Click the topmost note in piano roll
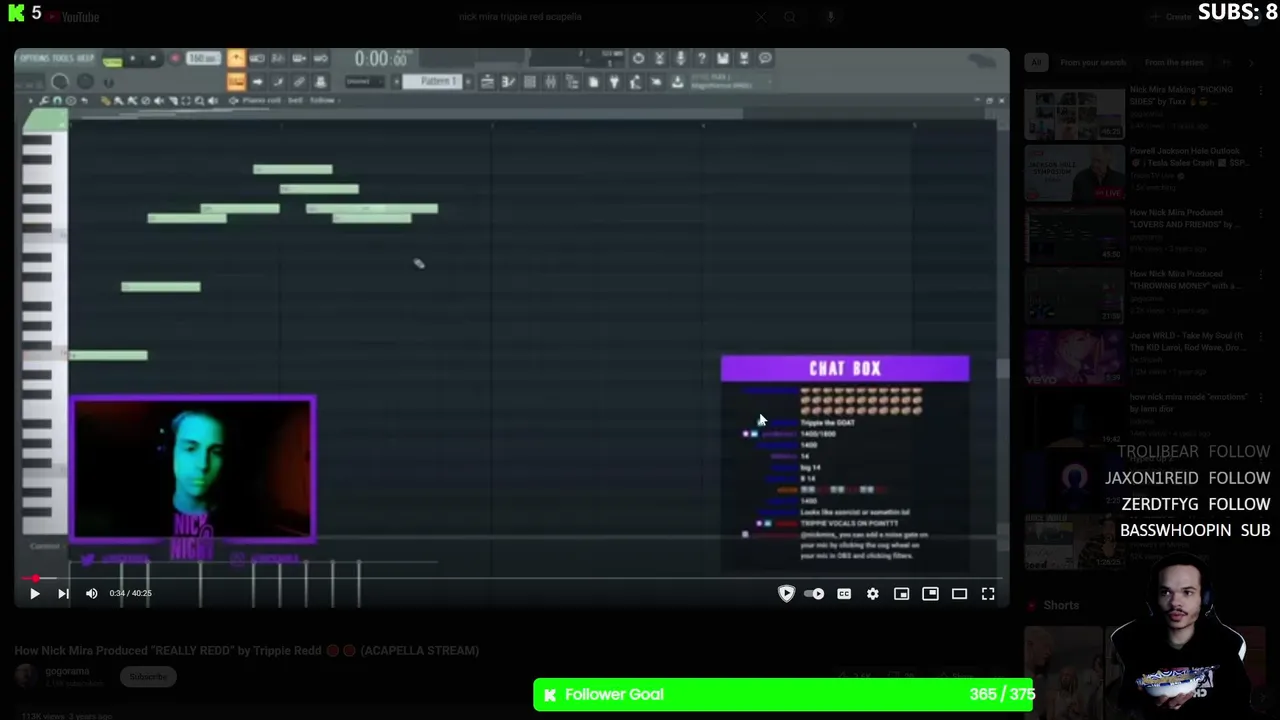This screenshot has width=1280, height=720. (x=293, y=169)
